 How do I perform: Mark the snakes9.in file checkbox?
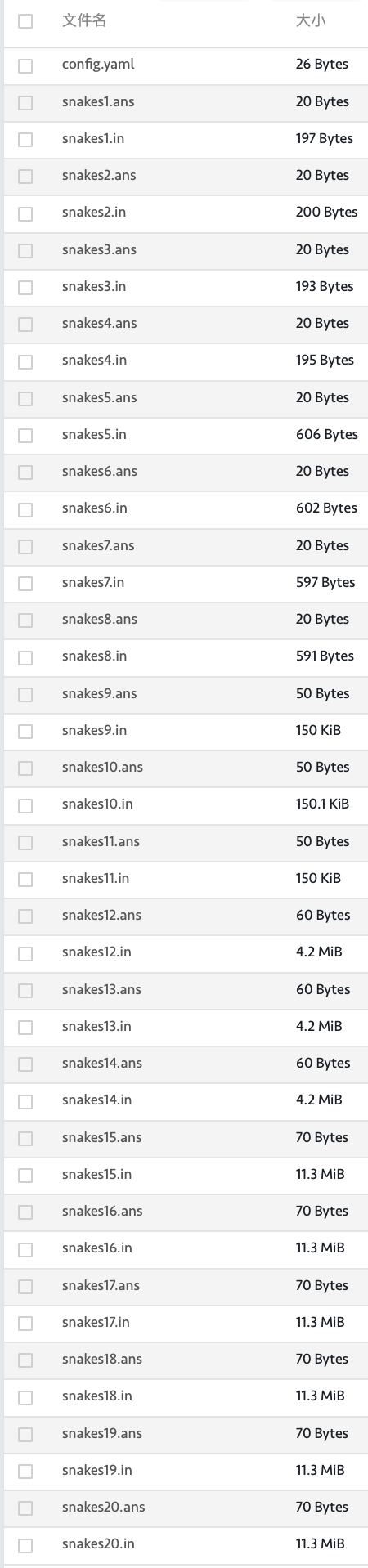pos(25,731)
